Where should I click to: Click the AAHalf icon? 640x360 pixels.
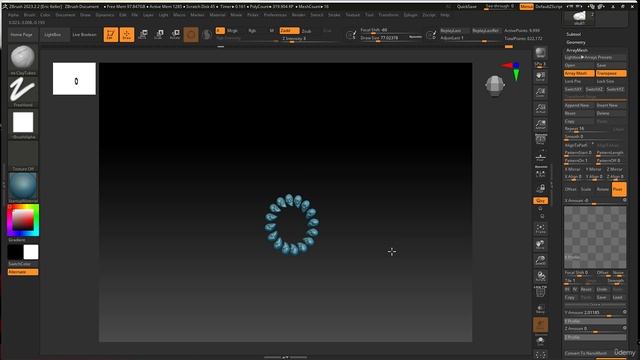point(540,124)
